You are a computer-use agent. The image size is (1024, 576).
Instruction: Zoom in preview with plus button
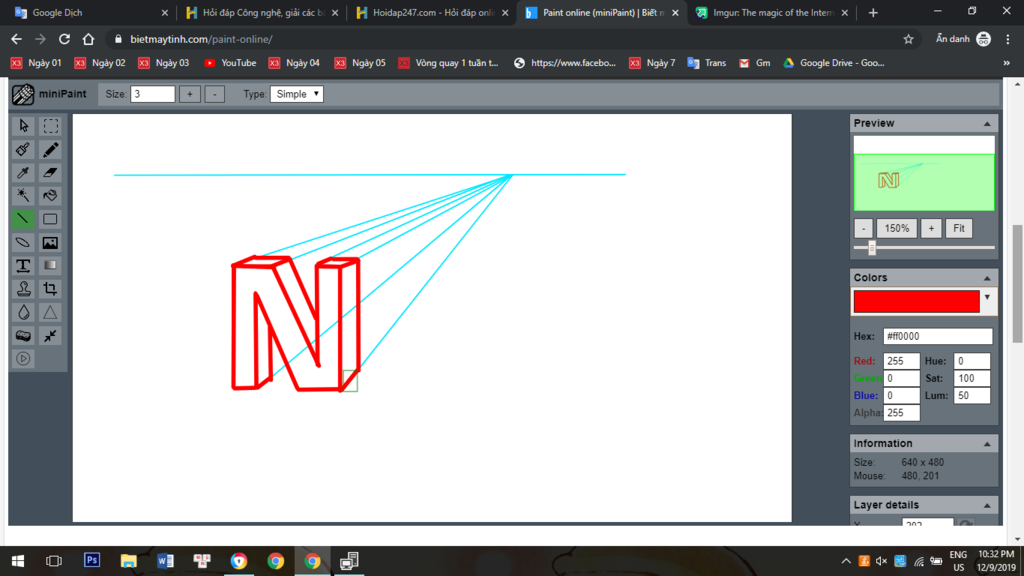(931, 229)
